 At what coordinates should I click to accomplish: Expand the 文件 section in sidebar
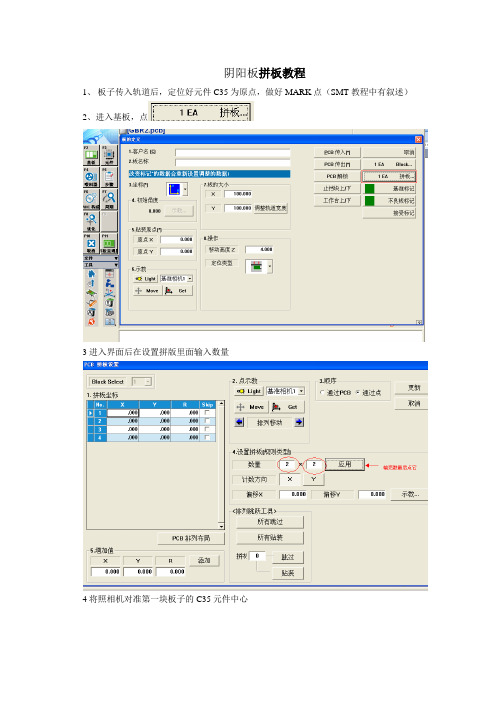click(100, 258)
